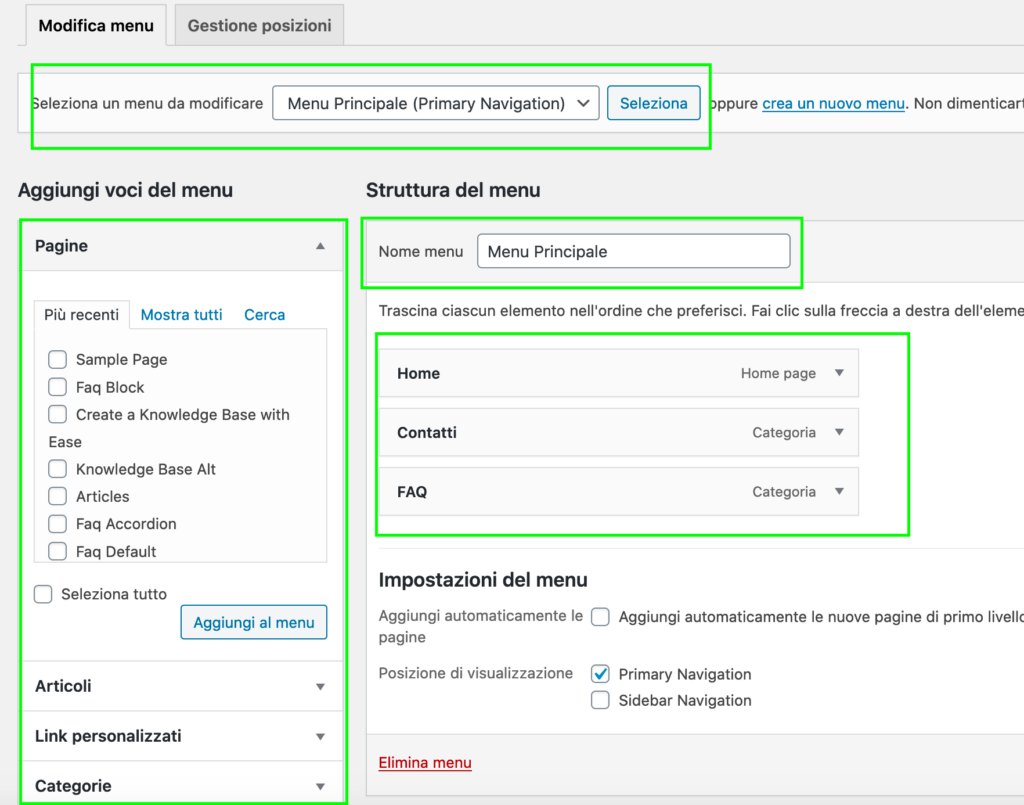Click the Elimina menu link
This screenshot has height=805, width=1024.
(x=425, y=763)
